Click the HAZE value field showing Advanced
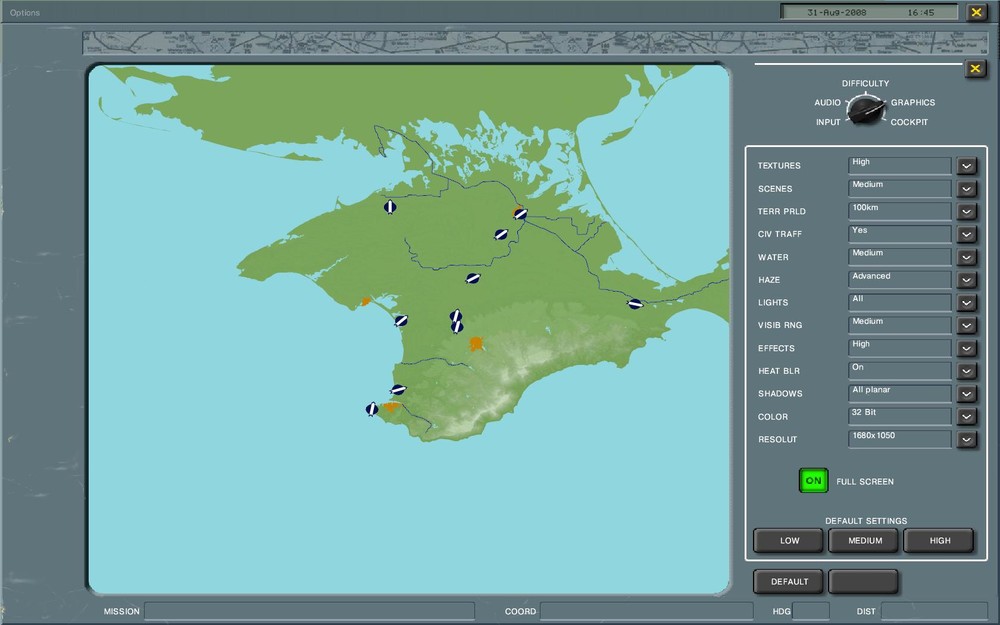Screen dimensions: 1000x625 tap(899, 280)
